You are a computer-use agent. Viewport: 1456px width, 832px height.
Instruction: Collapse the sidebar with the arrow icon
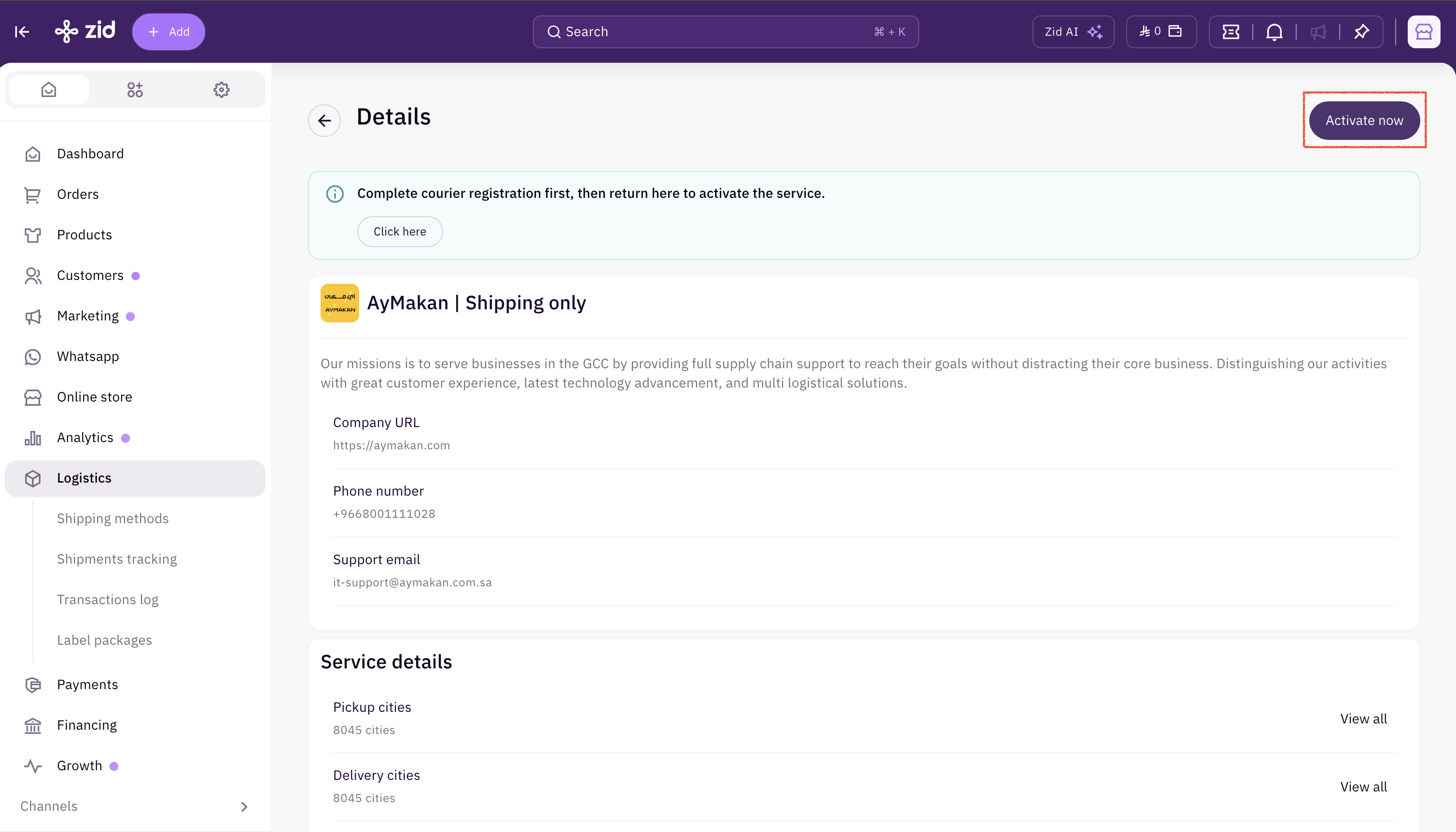tap(22, 32)
